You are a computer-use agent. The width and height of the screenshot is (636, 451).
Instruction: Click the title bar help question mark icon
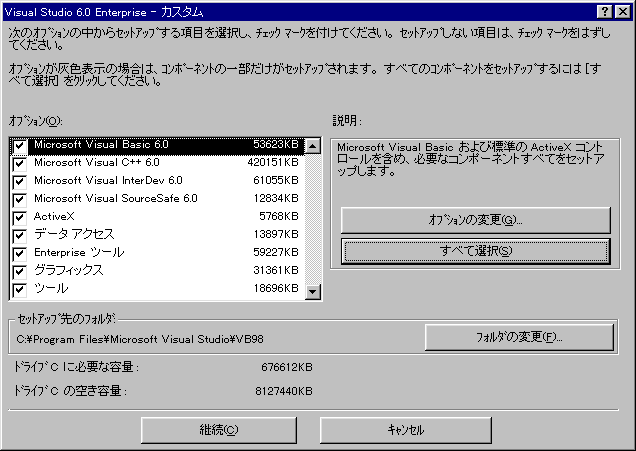click(x=605, y=12)
